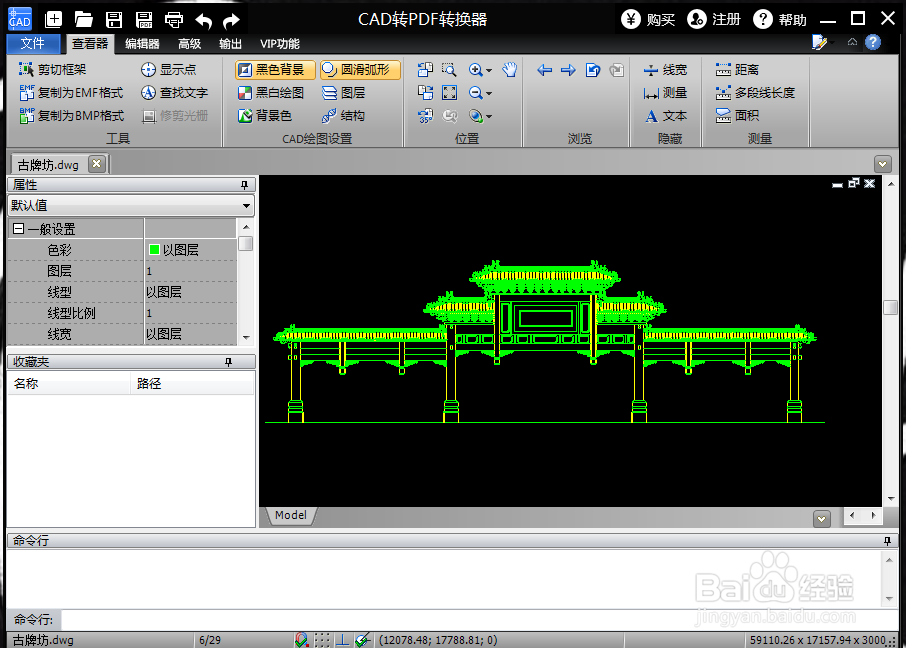The height and width of the screenshot is (648, 906).
Task: Select the 多段线长度 polyline length tool
Action: click(755, 92)
